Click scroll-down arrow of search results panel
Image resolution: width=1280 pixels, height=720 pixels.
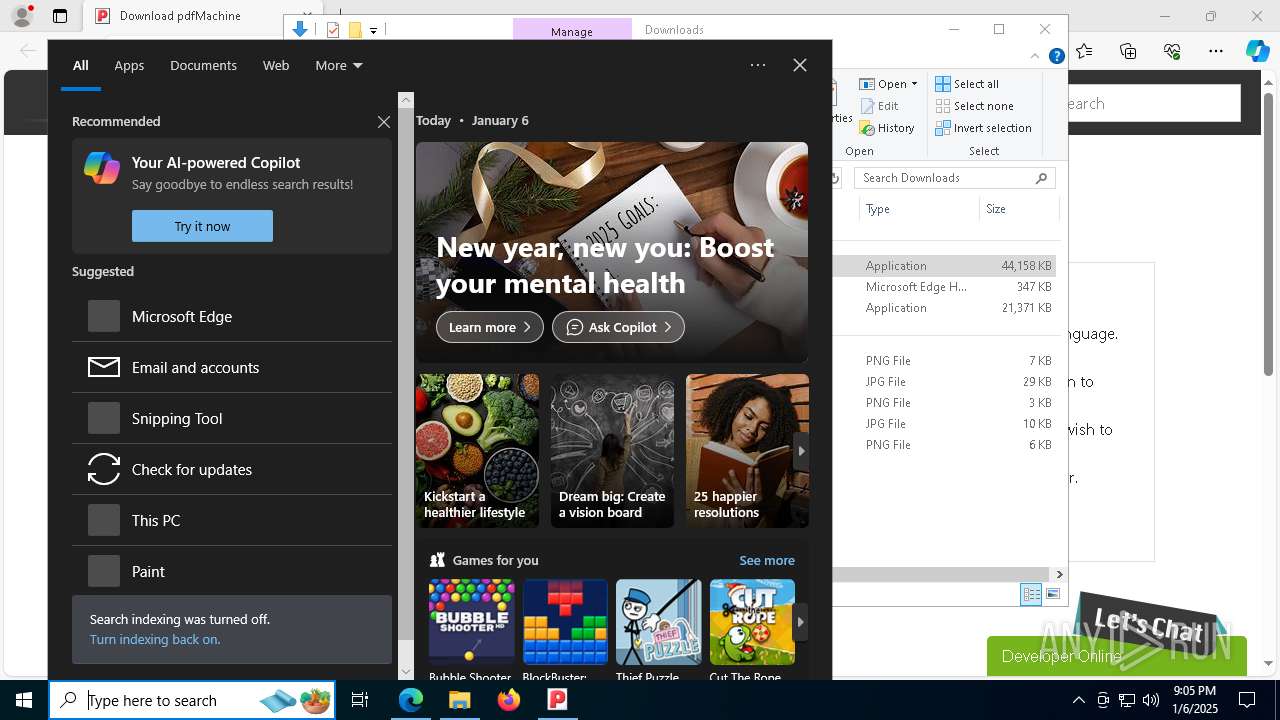[x=406, y=673]
